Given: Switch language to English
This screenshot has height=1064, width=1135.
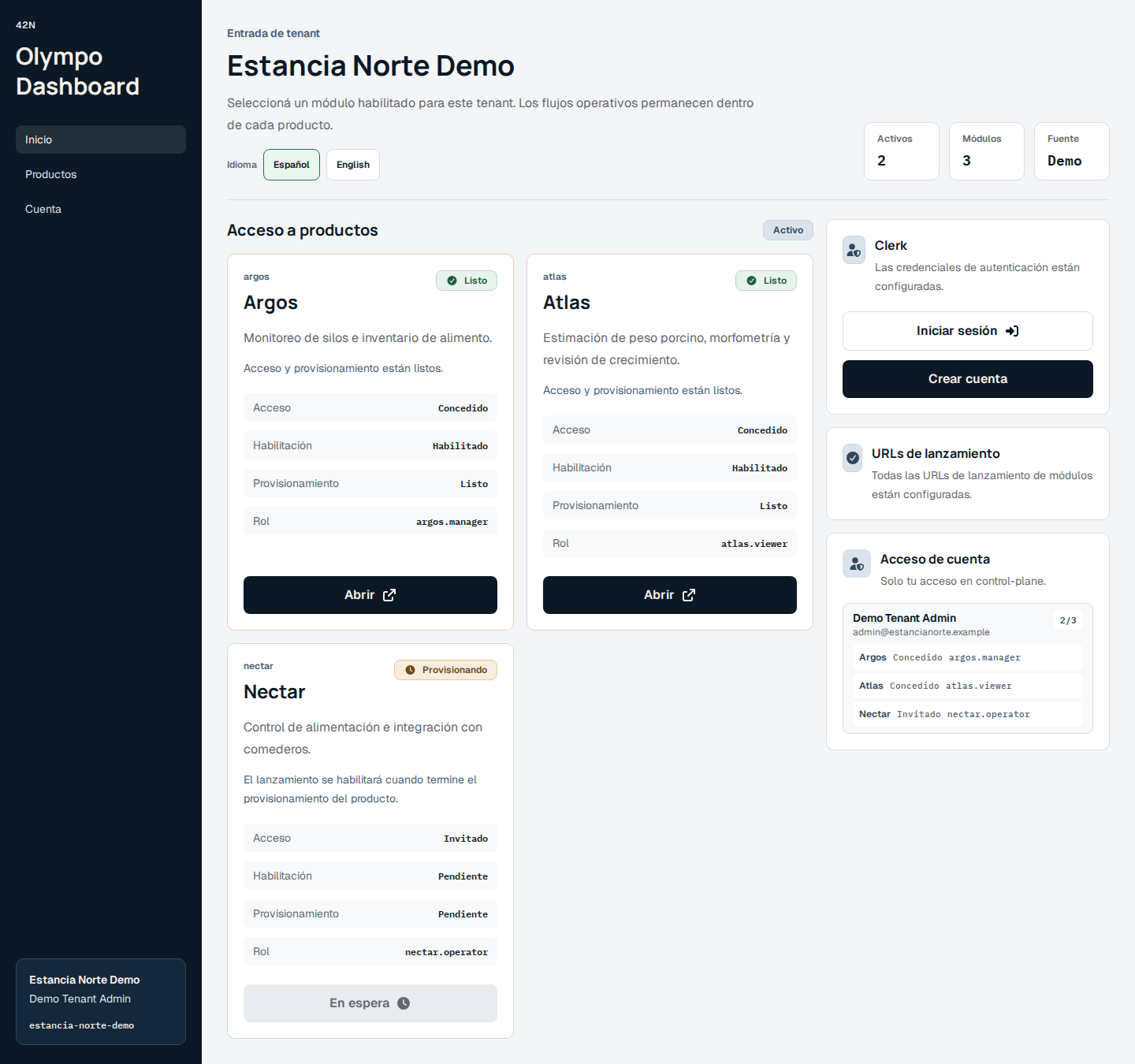Looking at the screenshot, I should [353, 165].
